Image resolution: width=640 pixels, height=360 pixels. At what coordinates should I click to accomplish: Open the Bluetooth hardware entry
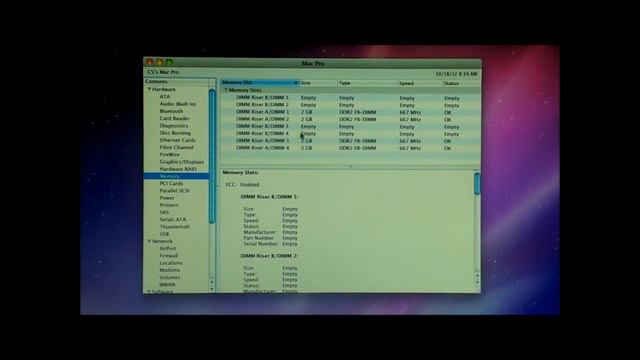click(171, 111)
